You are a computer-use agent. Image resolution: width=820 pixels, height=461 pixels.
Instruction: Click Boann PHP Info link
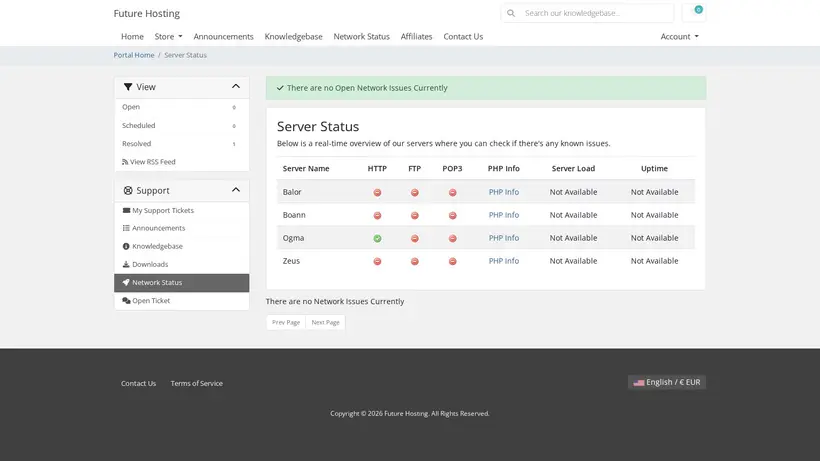point(504,215)
